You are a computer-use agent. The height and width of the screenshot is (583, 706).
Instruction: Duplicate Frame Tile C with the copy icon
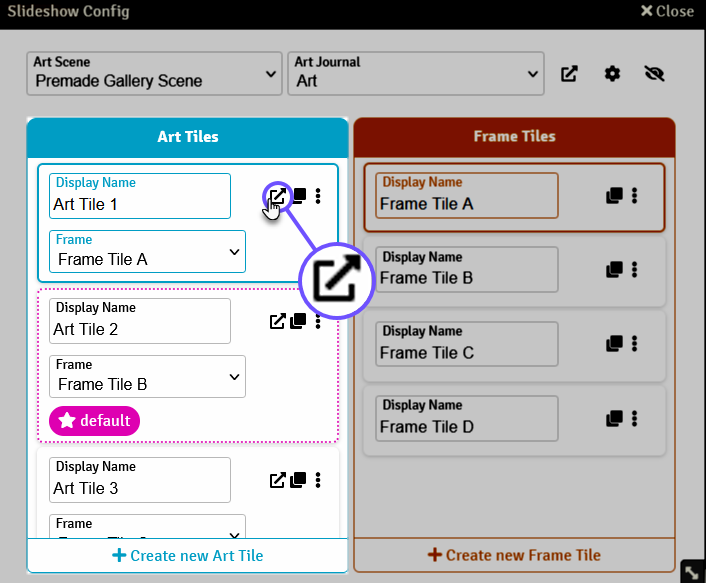coord(614,344)
